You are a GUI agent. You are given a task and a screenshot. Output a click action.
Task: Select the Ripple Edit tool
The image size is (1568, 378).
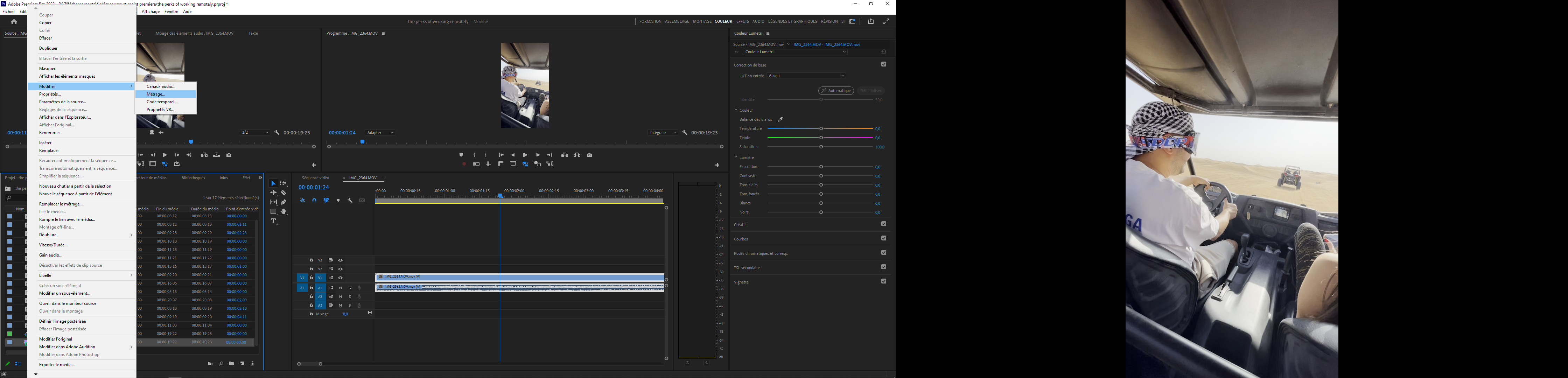tap(273, 193)
